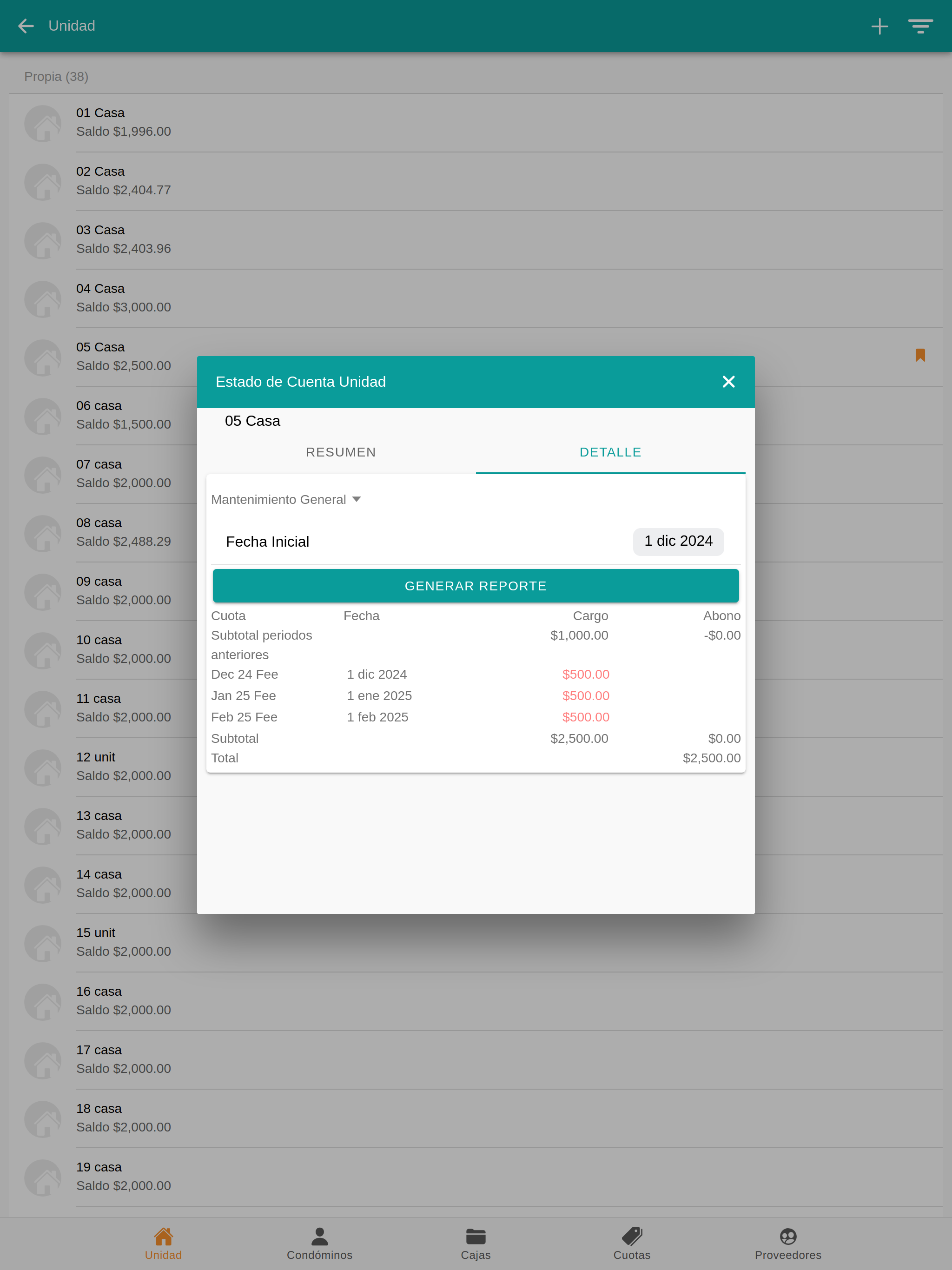This screenshot has height=1270, width=952.
Task: Open the 16 casa unit row
Action: point(476,1001)
